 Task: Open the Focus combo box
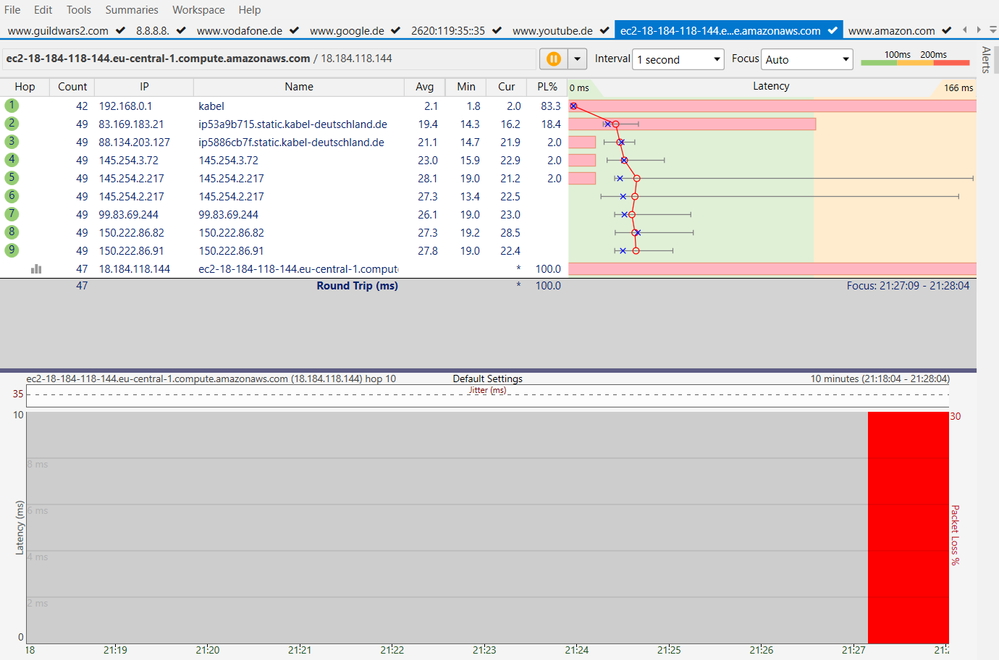click(807, 59)
